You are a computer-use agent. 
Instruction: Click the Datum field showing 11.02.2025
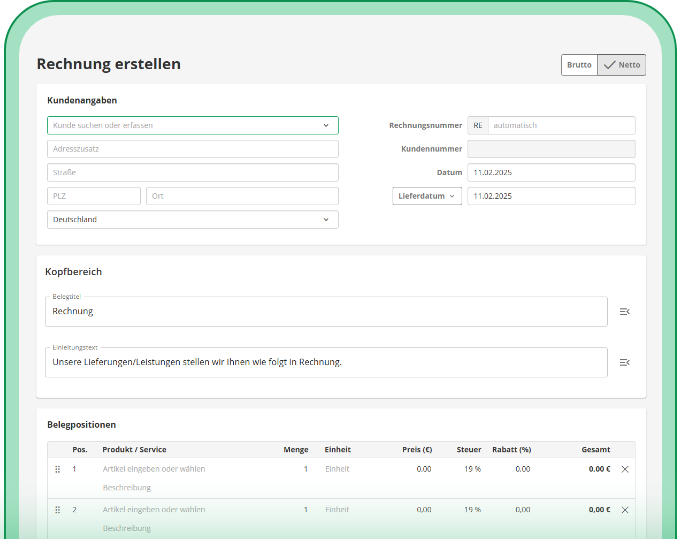[551, 172]
